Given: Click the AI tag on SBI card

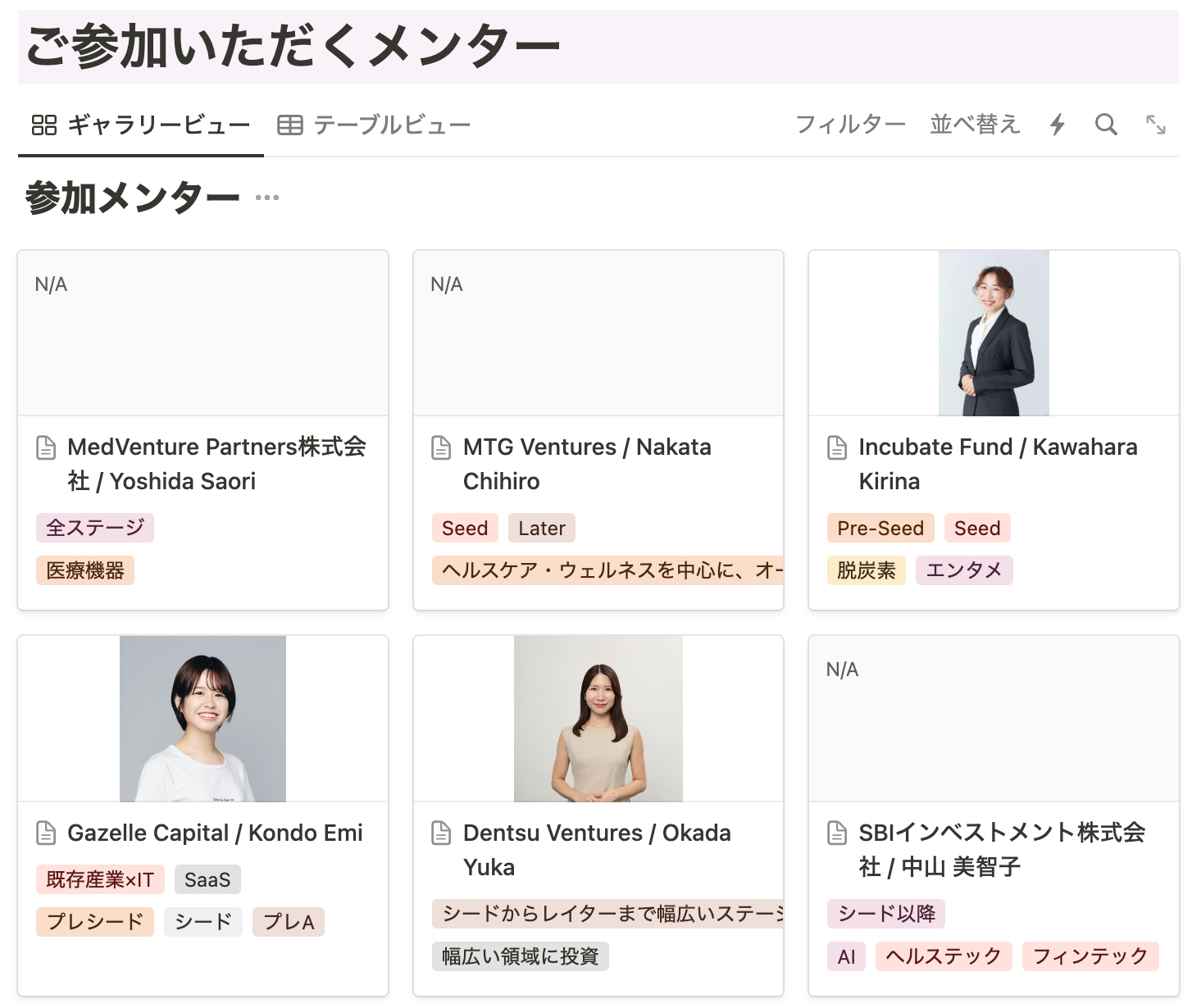Looking at the screenshot, I should pyautogui.click(x=847, y=956).
